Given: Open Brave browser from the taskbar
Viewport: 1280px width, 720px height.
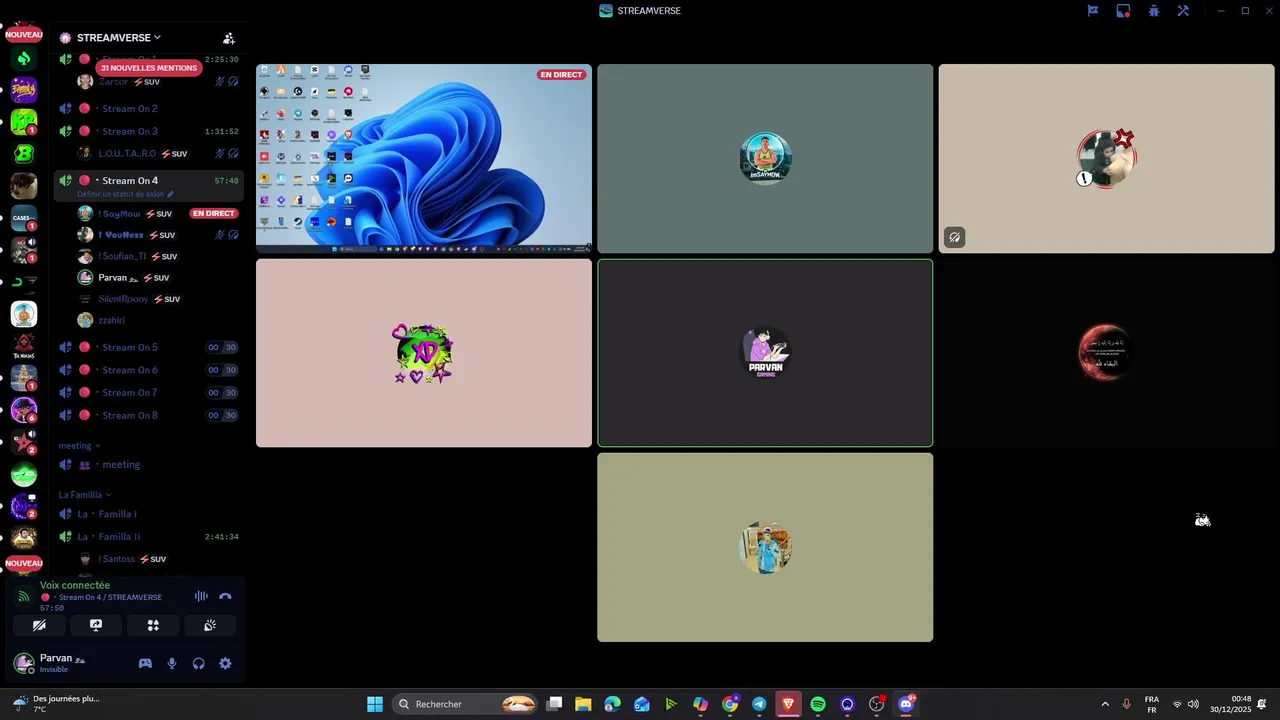Looking at the screenshot, I should [x=788, y=704].
